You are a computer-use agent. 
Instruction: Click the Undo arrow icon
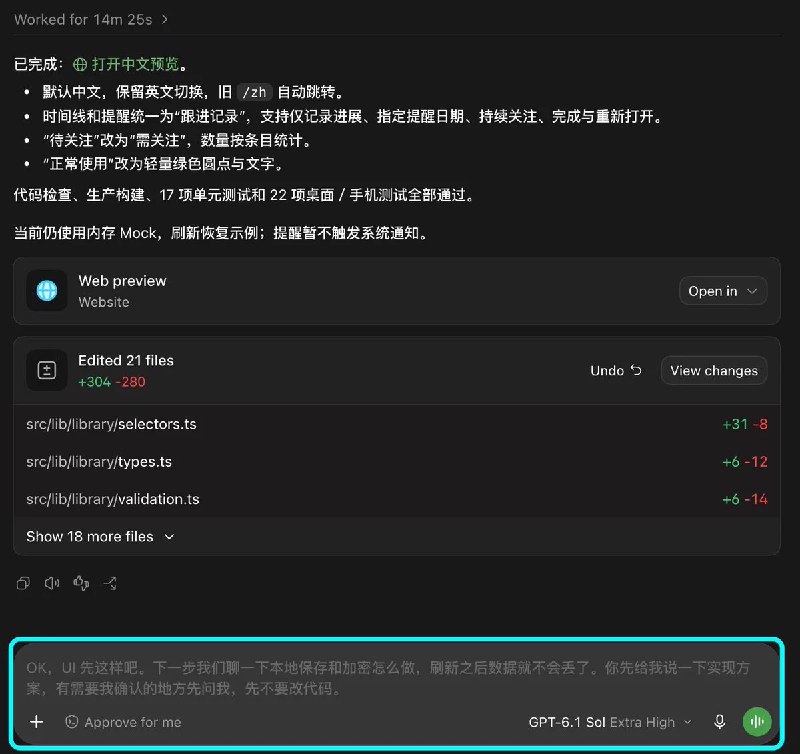pyautogui.click(x=636, y=370)
